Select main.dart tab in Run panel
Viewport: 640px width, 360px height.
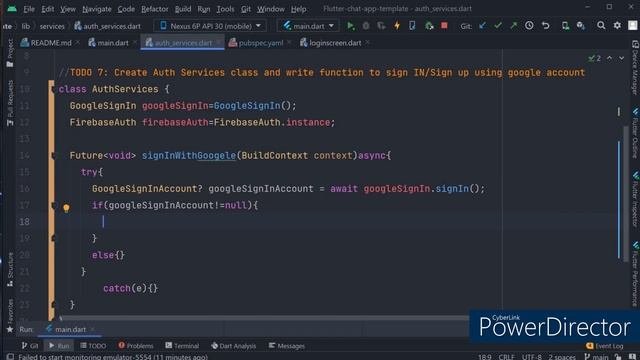pyautogui.click(x=70, y=329)
